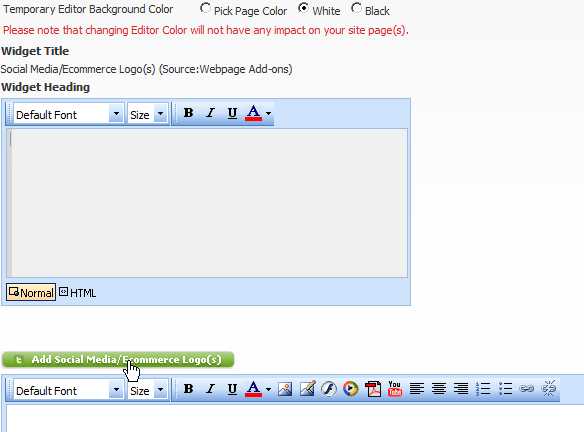Insert YouTube video icon

pyautogui.click(x=395, y=389)
